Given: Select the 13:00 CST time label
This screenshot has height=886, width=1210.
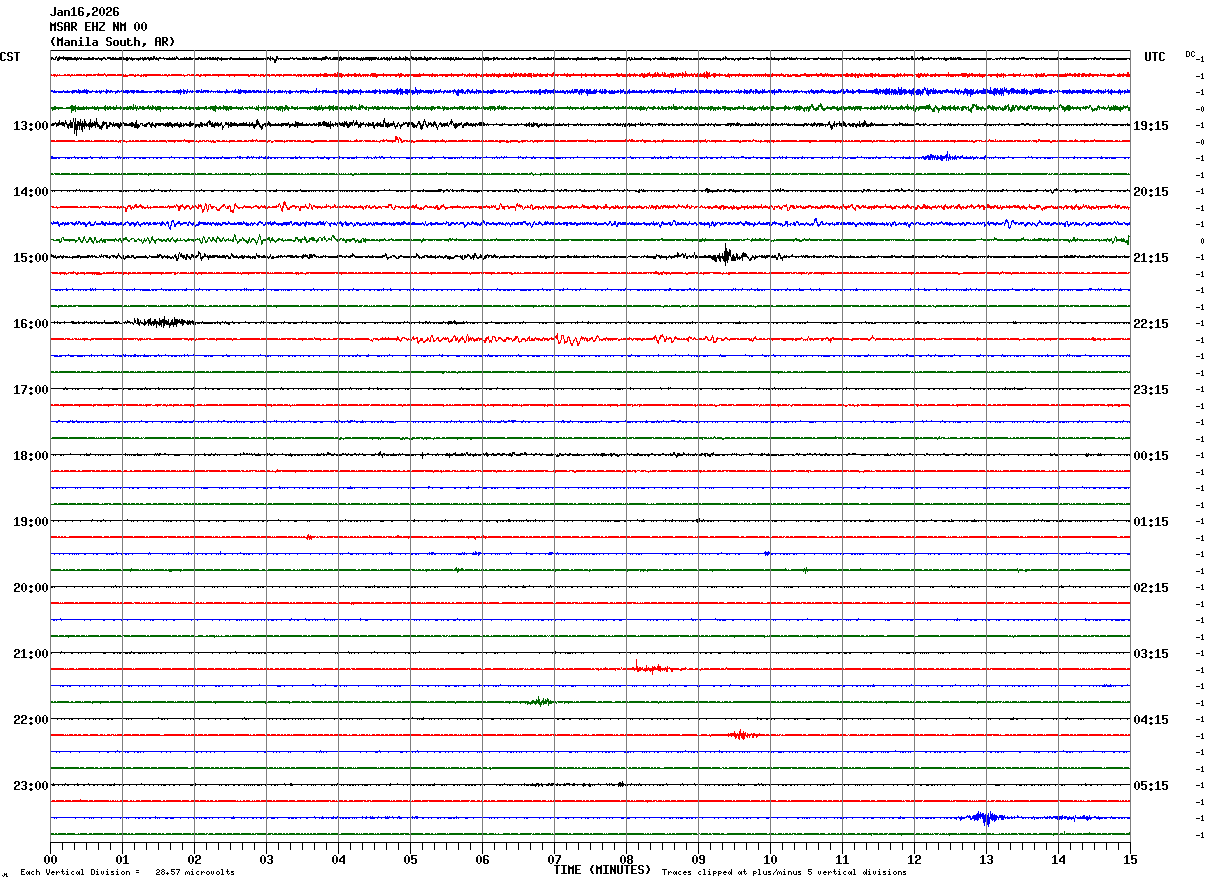Looking at the screenshot, I should (30, 126).
